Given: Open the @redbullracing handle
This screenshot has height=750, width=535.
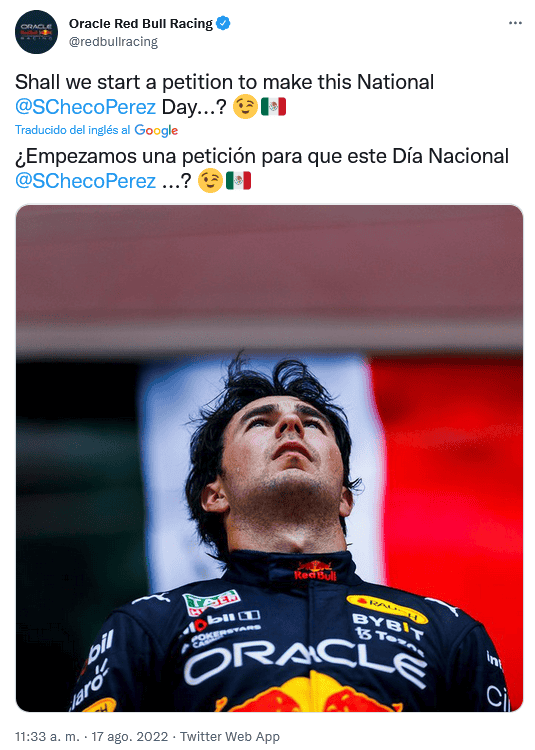Looking at the screenshot, I should pyautogui.click(x=113, y=42).
